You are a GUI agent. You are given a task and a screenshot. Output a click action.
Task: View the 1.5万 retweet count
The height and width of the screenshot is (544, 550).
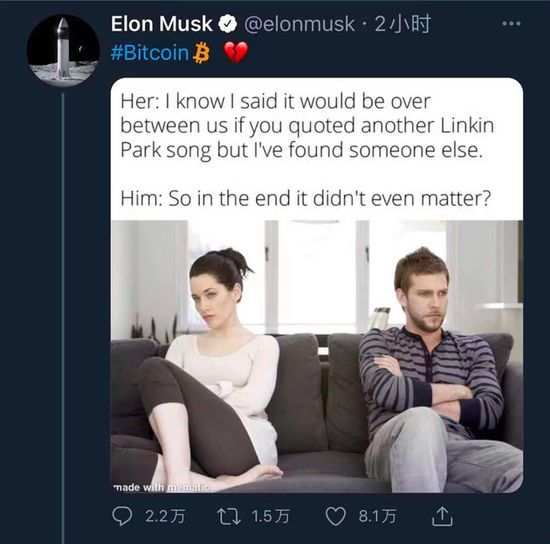270,517
